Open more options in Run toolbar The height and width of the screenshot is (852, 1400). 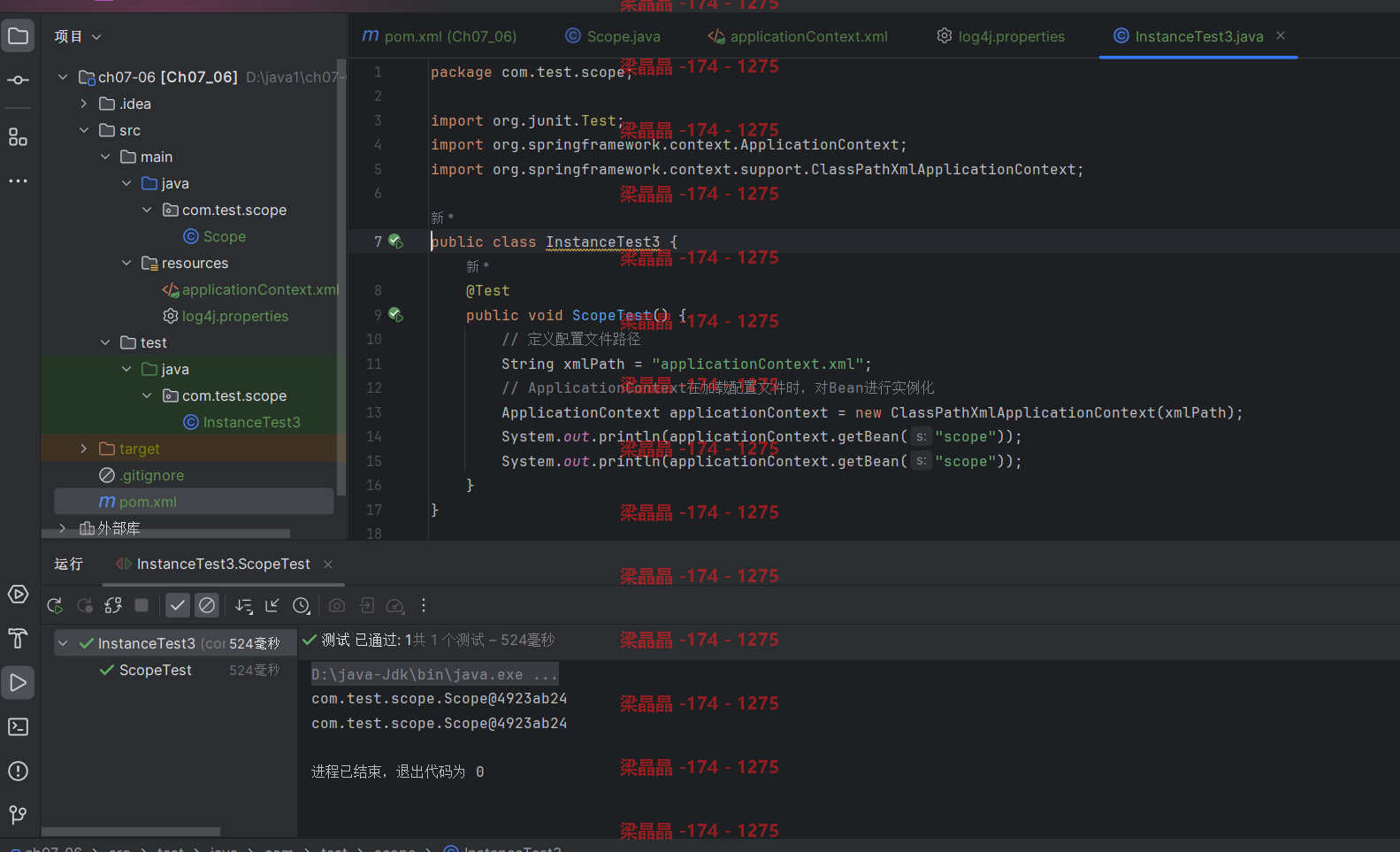pos(424,606)
